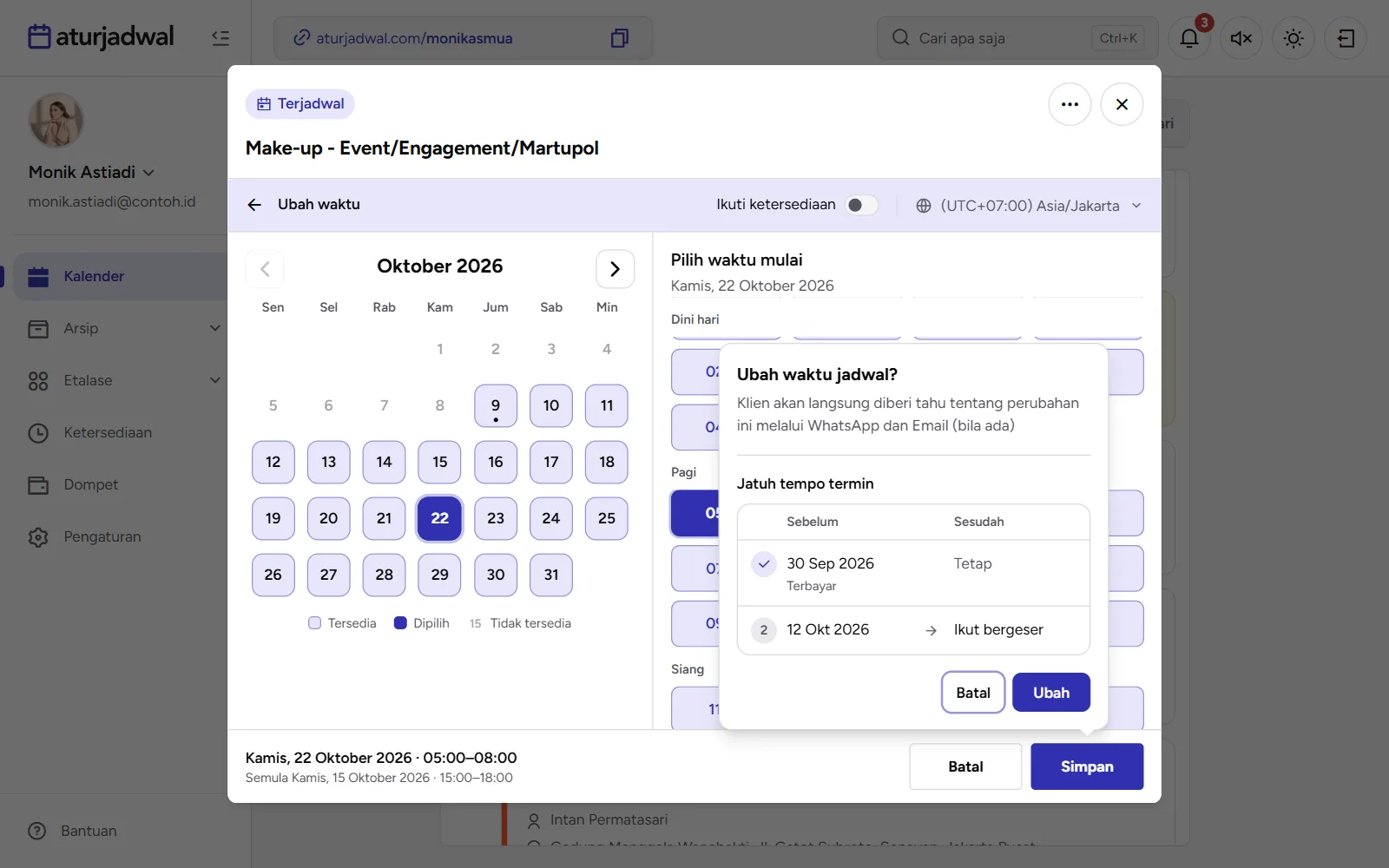Go back using the Ubah waktu arrow
1389x868 pixels.
point(254,205)
